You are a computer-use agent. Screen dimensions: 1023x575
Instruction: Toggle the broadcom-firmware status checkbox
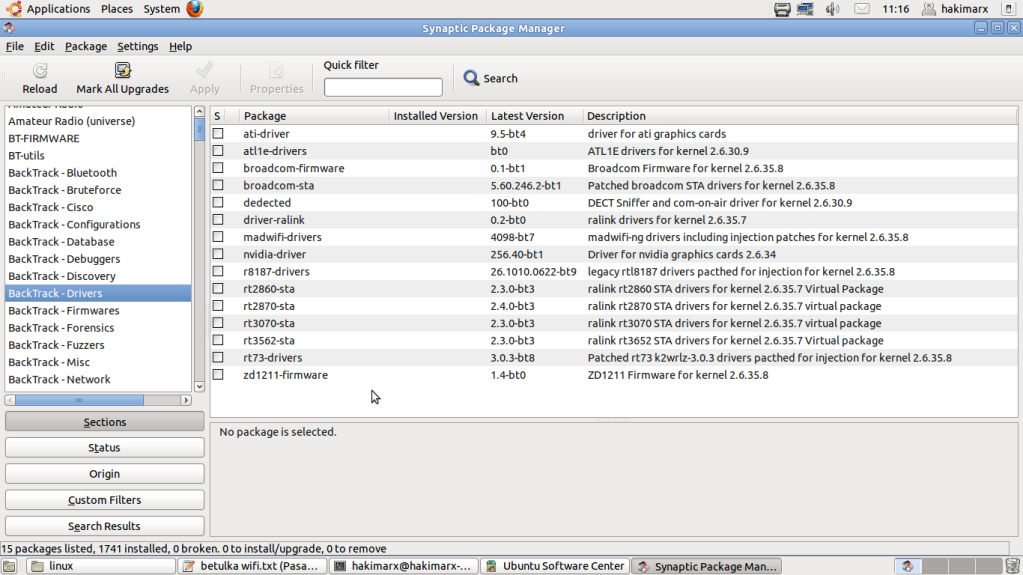click(x=218, y=168)
